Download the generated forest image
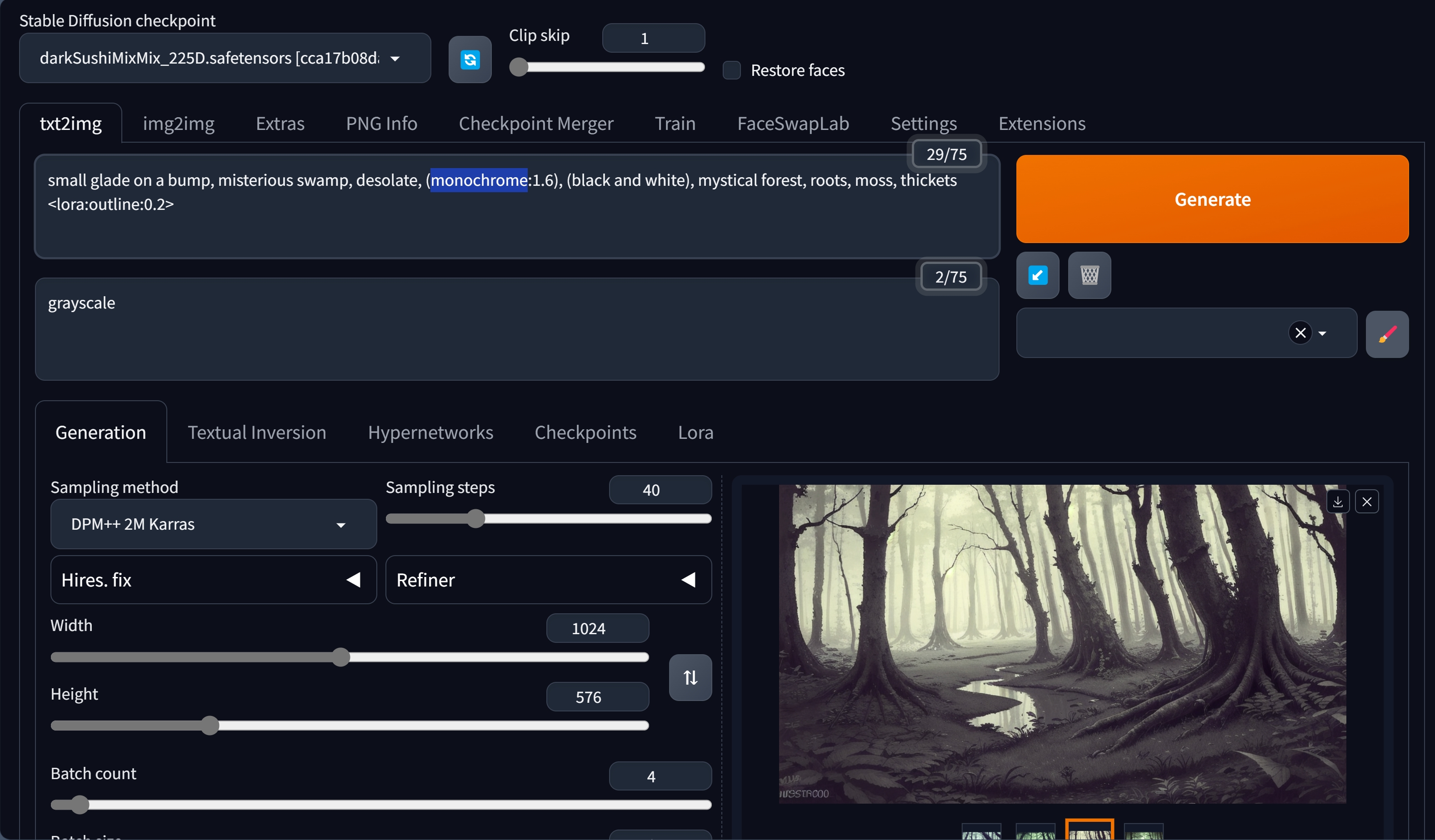1435x840 pixels. pyautogui.click(x=1338, y=502)
